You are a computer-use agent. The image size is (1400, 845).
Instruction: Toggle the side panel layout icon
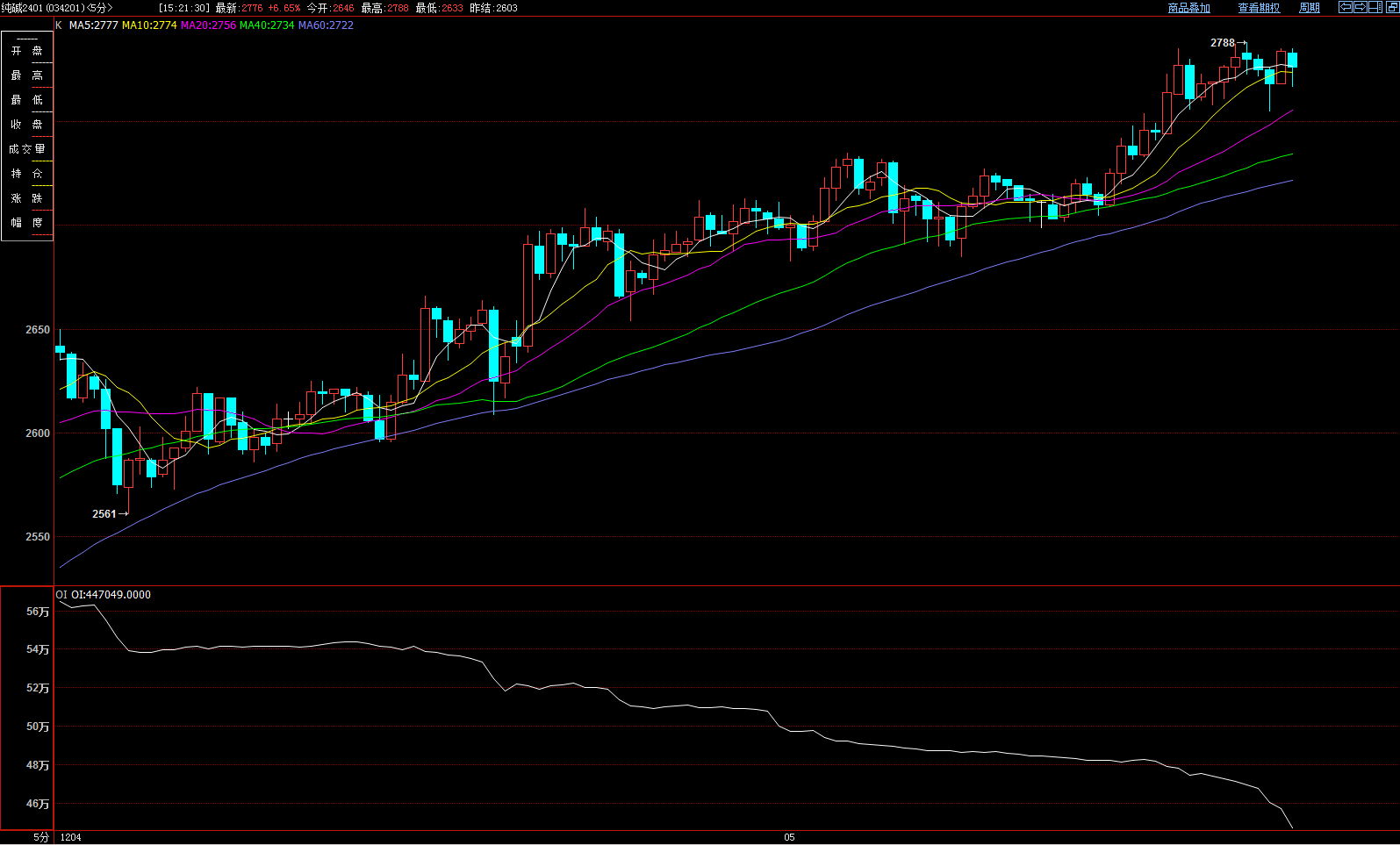click(1375, 7)
